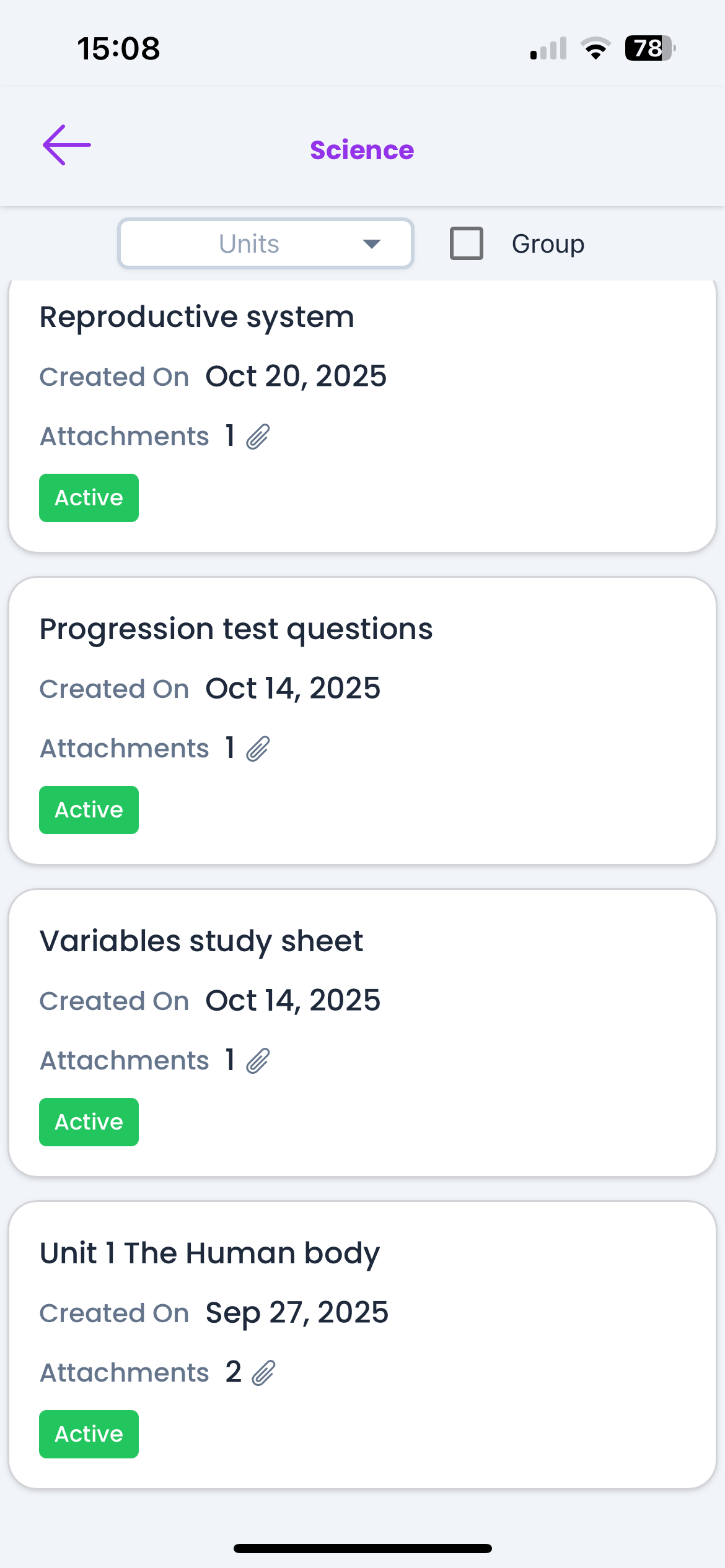Tap paperclip icon on Unit 1 Human body
725x1568 pixels.
[263, 1373]
